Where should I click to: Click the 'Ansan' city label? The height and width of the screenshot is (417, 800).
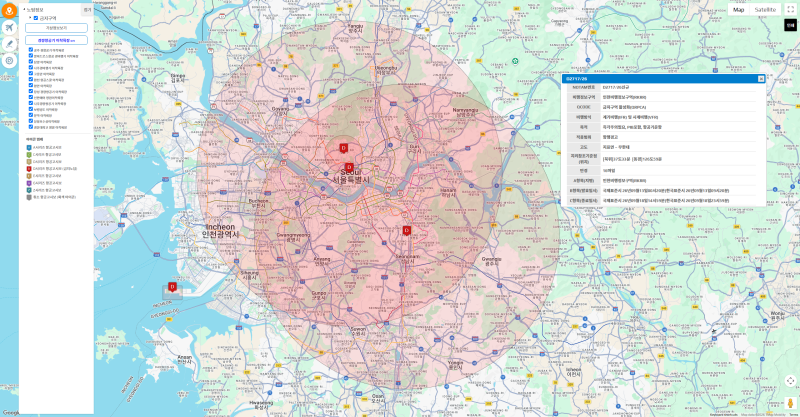[184, 357]
